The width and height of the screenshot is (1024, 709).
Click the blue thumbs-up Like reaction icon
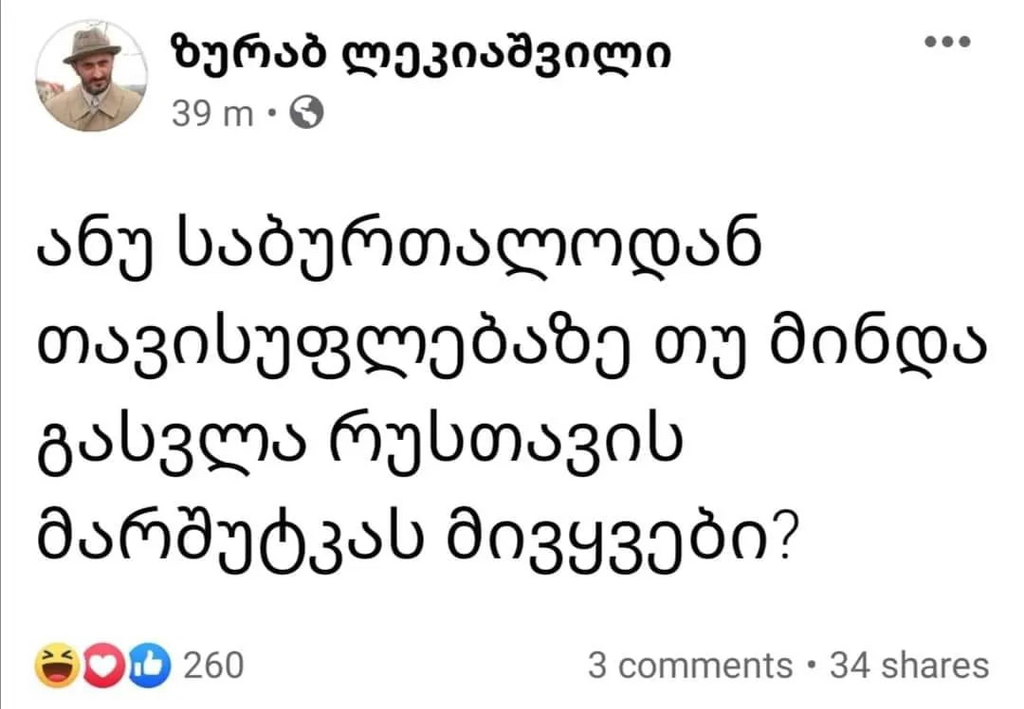pos(148,664)
